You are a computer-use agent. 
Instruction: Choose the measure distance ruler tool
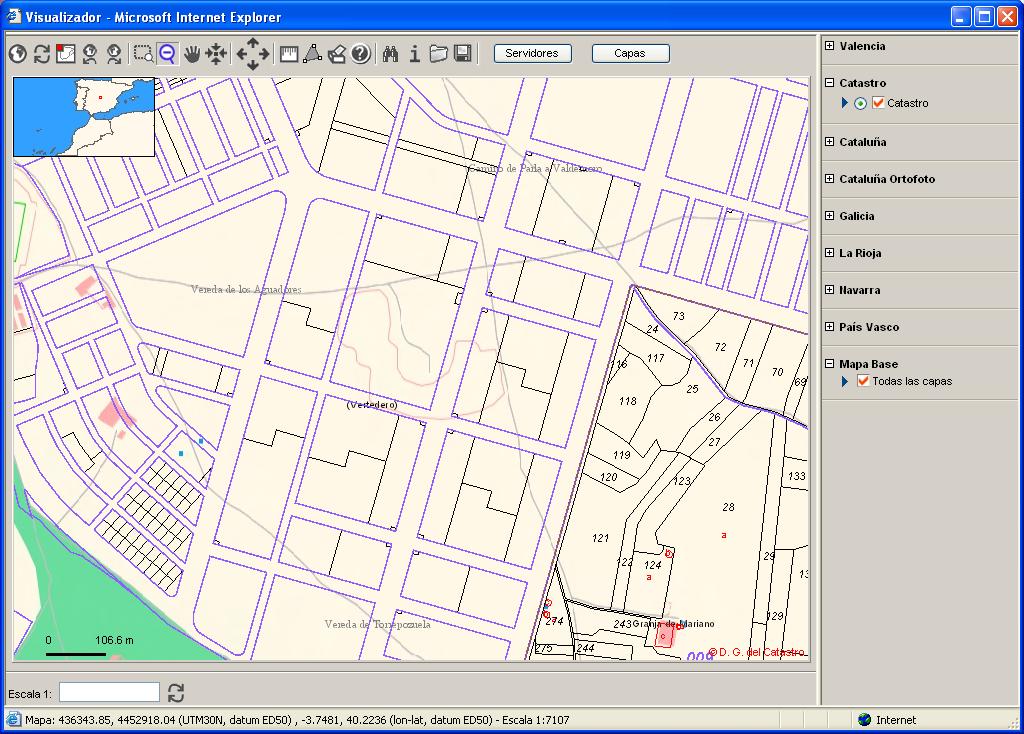289,54
